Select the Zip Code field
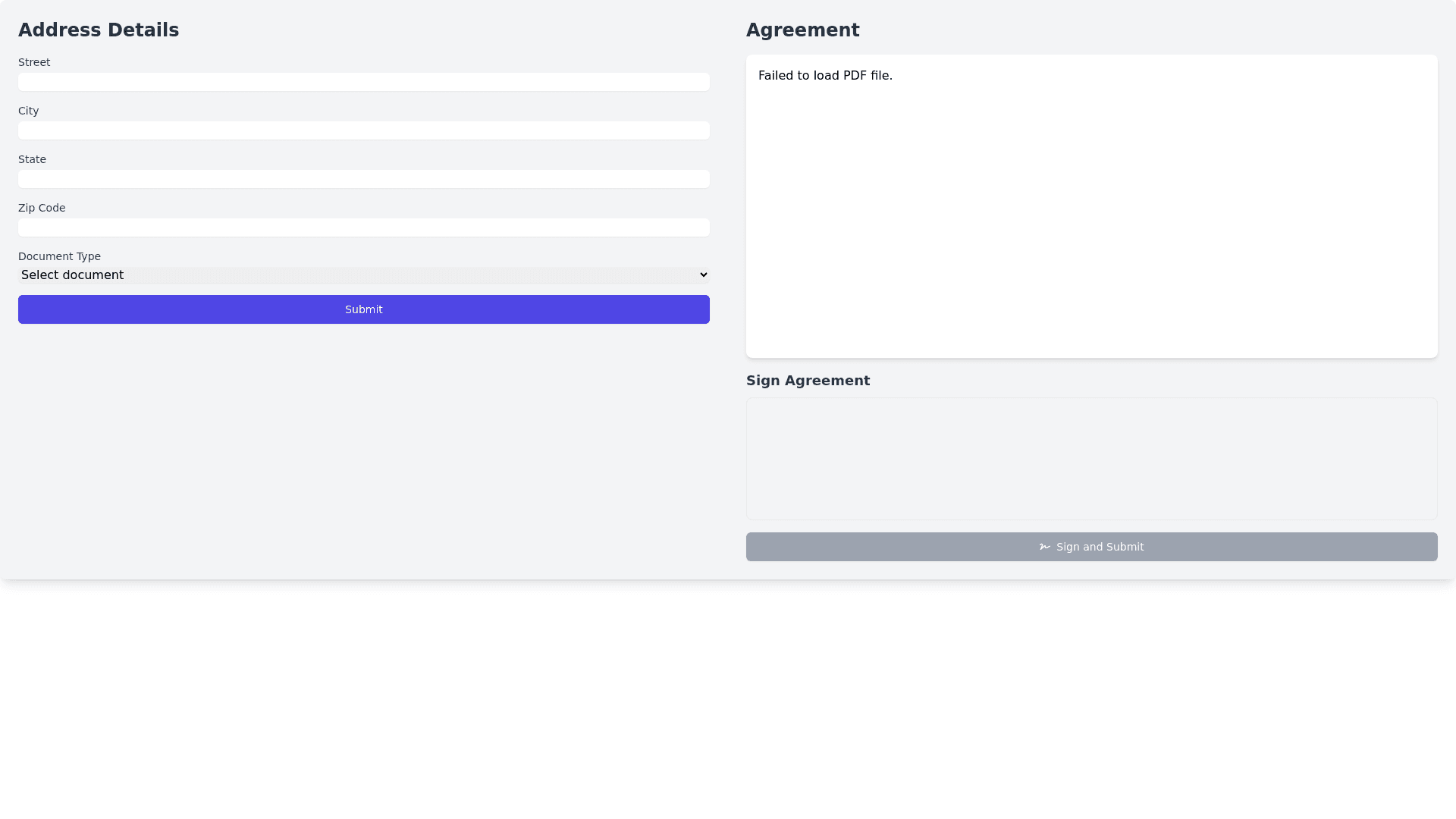The height and width of the screenshot is (819, 1456). click(x=364, y=227)
